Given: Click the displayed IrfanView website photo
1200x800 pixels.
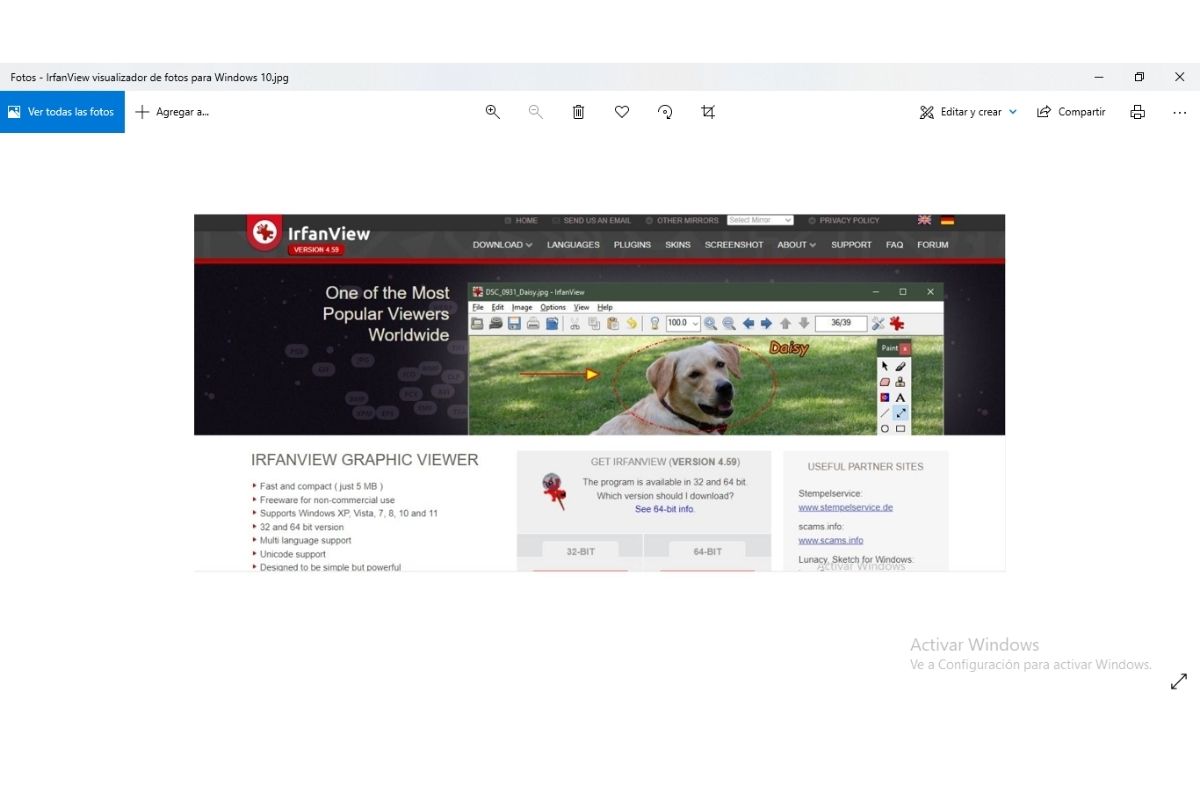Looking at the screenshot, I should tap(599, 392).
